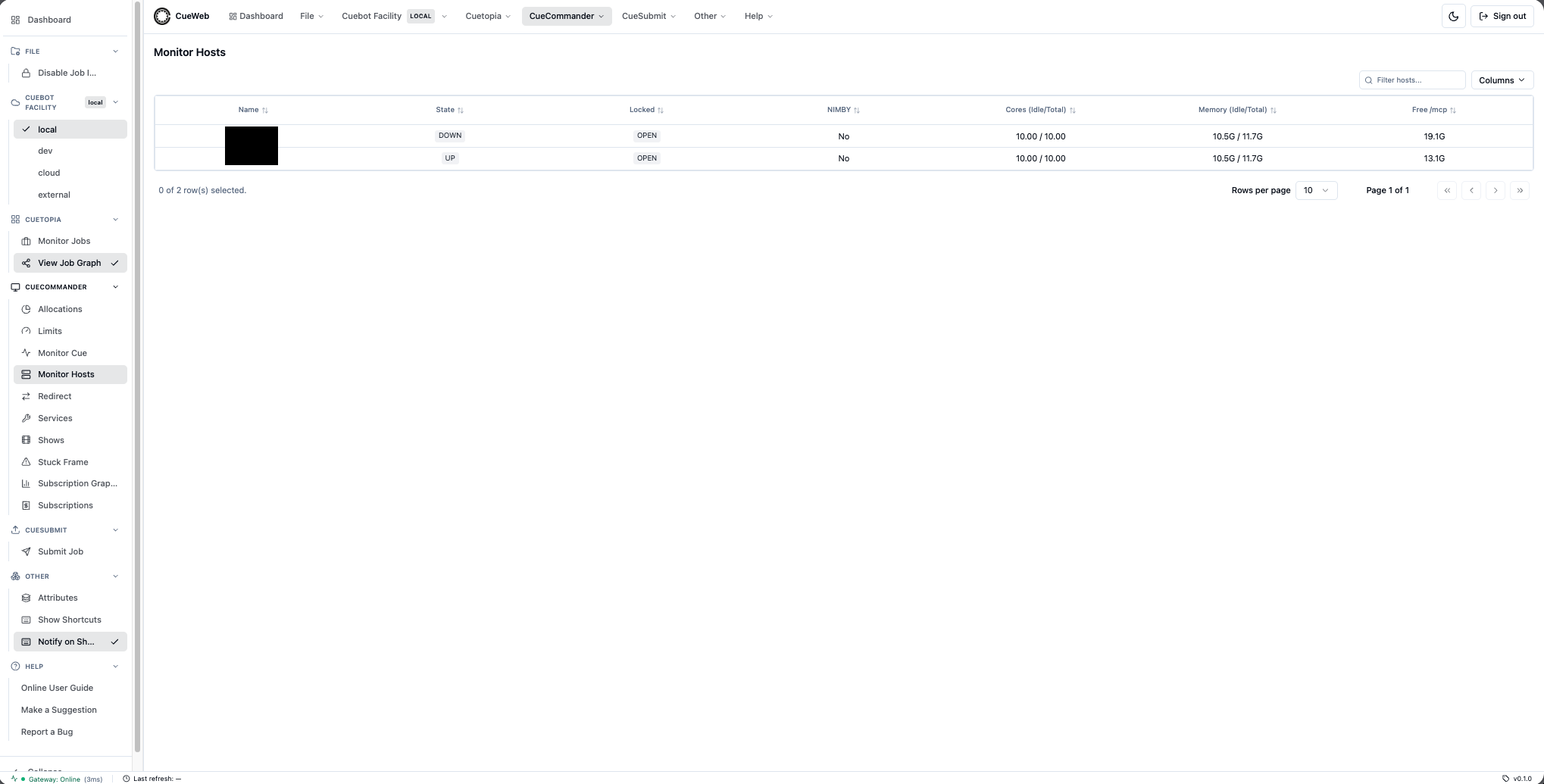The image size is (1544, 784).
Task: Open the File top menu
Action: pos(311,16)
